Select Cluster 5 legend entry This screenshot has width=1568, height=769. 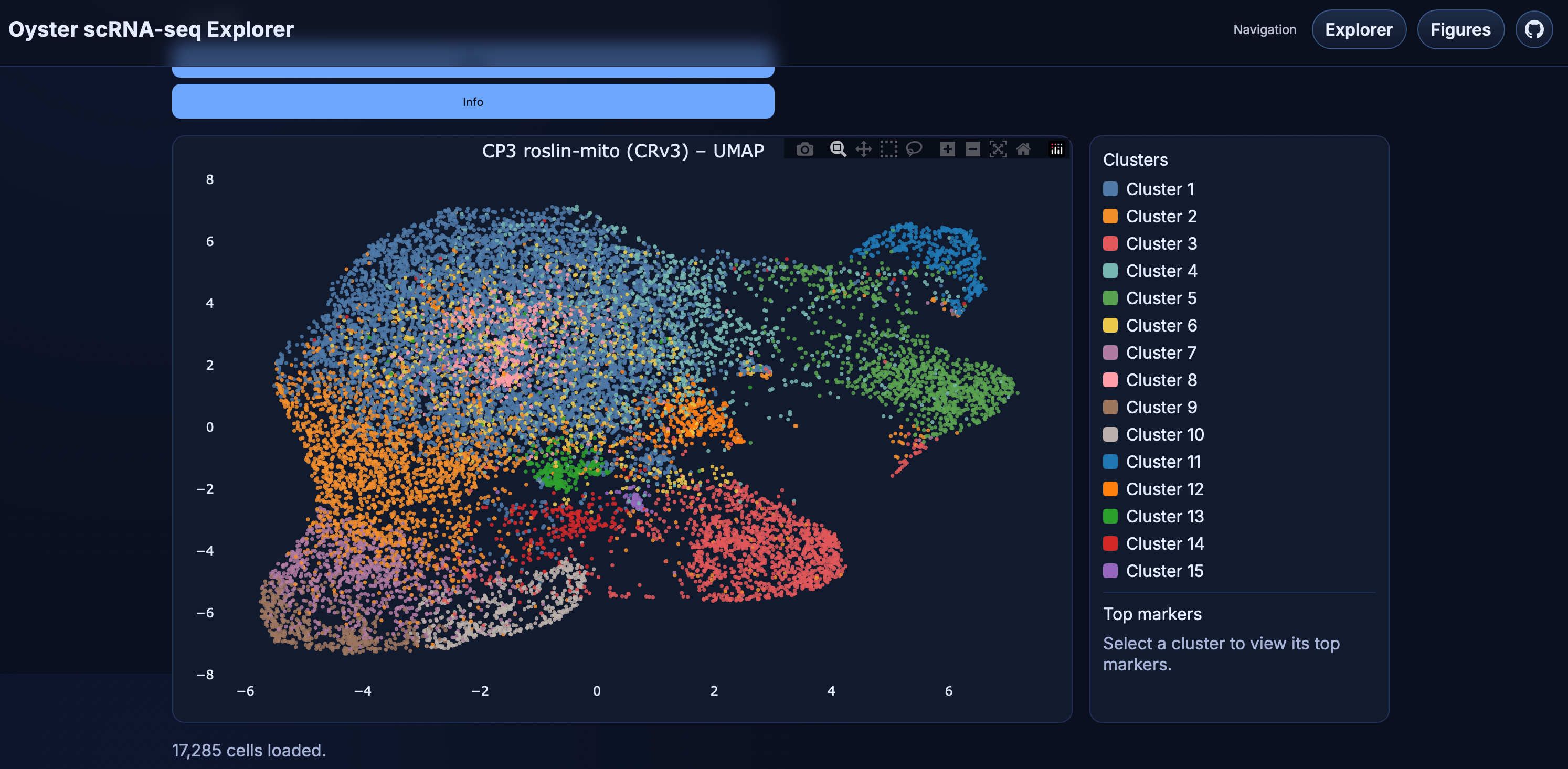pos(1160,298)
